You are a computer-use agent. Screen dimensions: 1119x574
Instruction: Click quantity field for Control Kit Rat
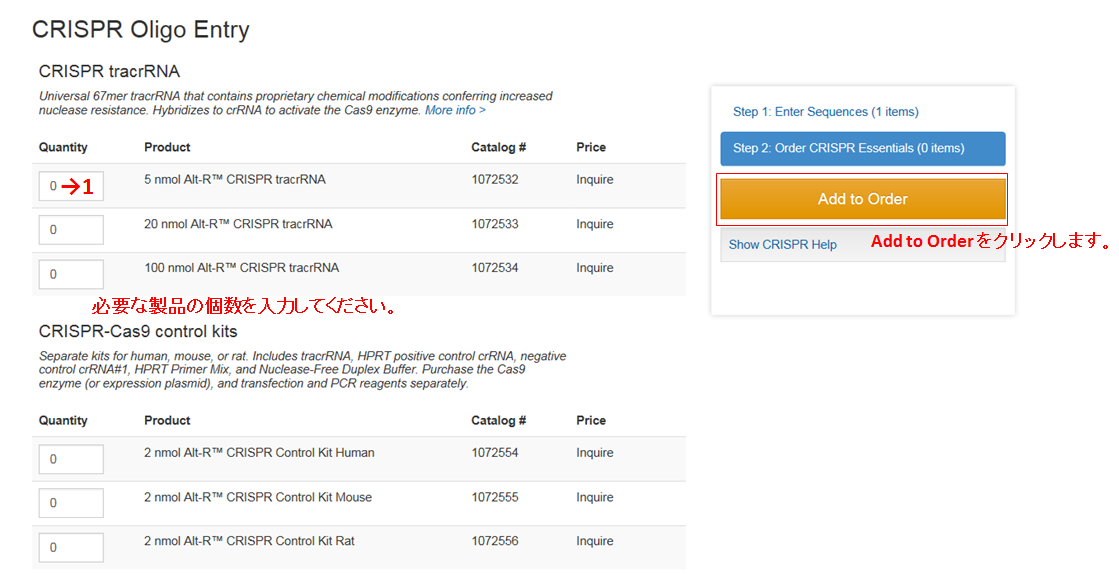pyautogui.click(x=71, y=548)
